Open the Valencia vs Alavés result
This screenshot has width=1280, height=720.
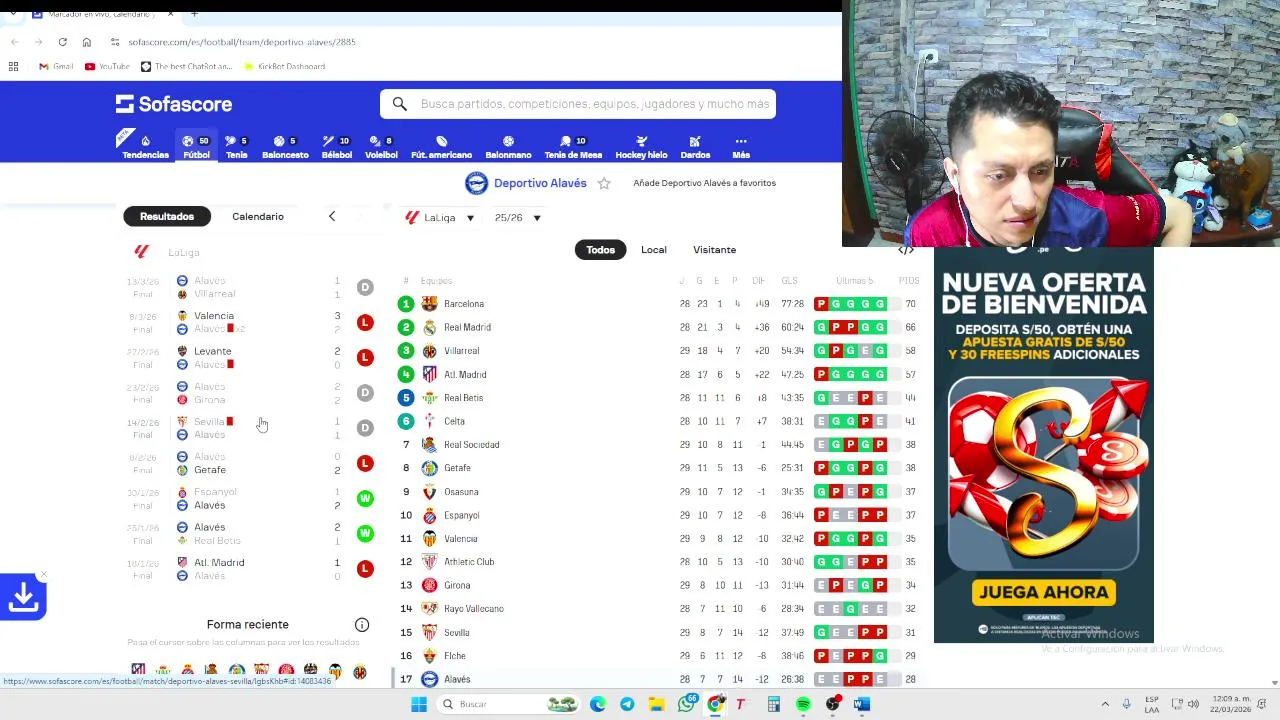250,322
